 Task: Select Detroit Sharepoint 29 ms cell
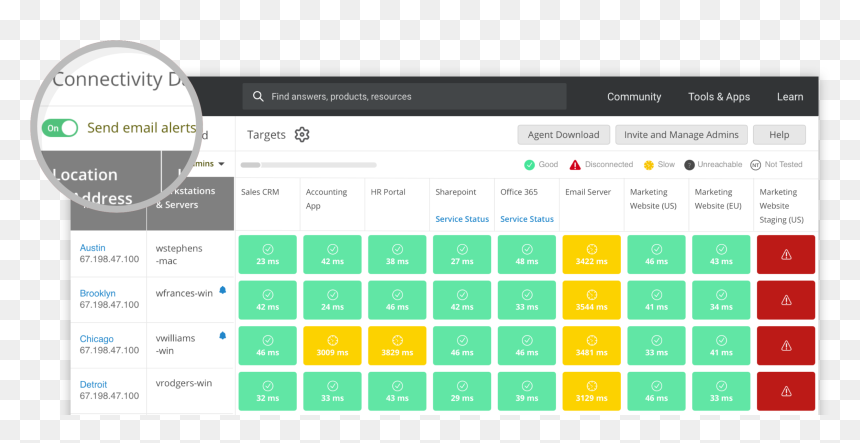pos(462,391)
